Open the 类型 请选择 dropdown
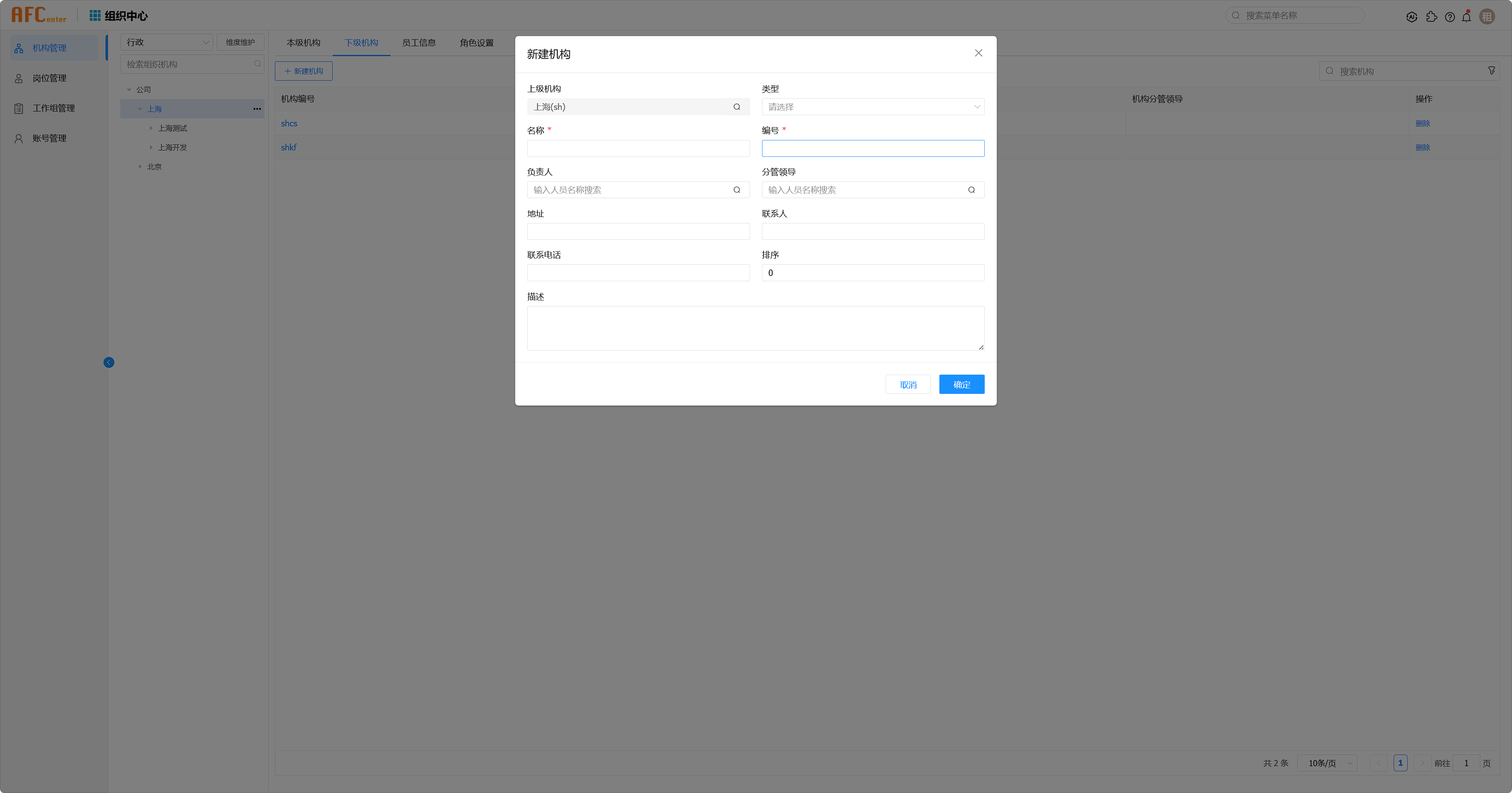Image resolution: width=1512 pixels, height=793 pixels. tap(873, 107)
